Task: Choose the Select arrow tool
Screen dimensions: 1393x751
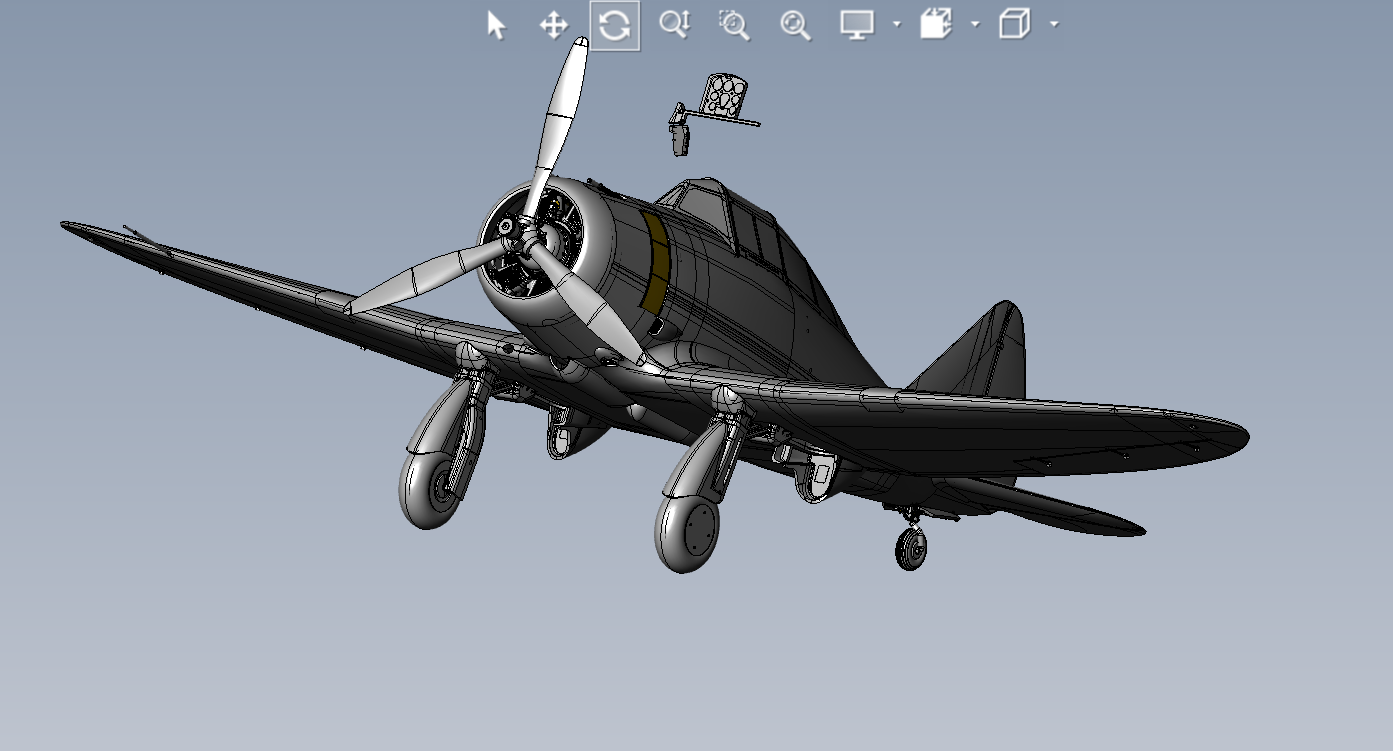Action: click(x=496, y=25)
